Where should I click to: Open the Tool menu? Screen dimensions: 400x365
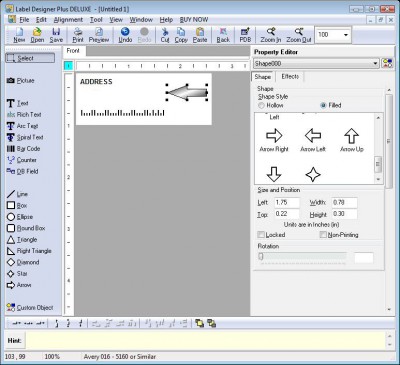point(96,20)
